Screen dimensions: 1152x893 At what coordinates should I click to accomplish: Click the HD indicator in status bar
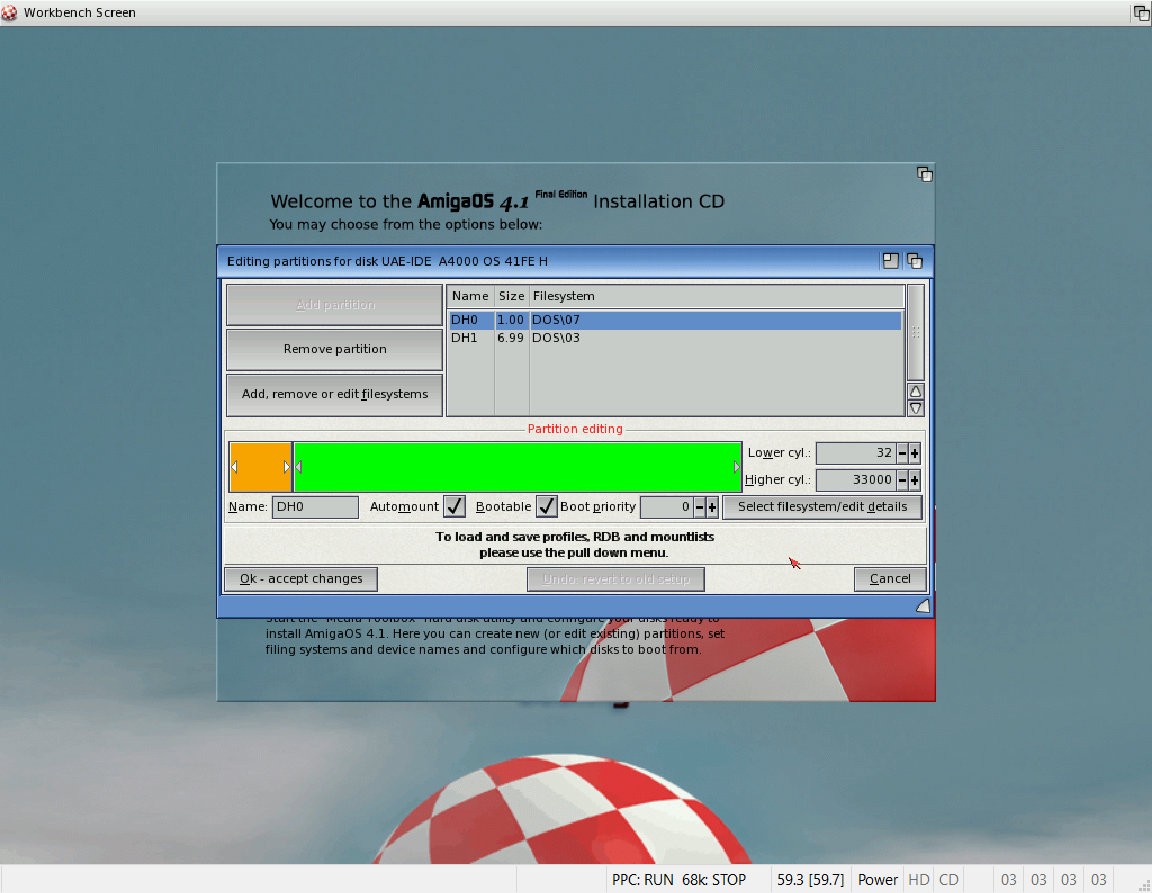pos(918,880)
